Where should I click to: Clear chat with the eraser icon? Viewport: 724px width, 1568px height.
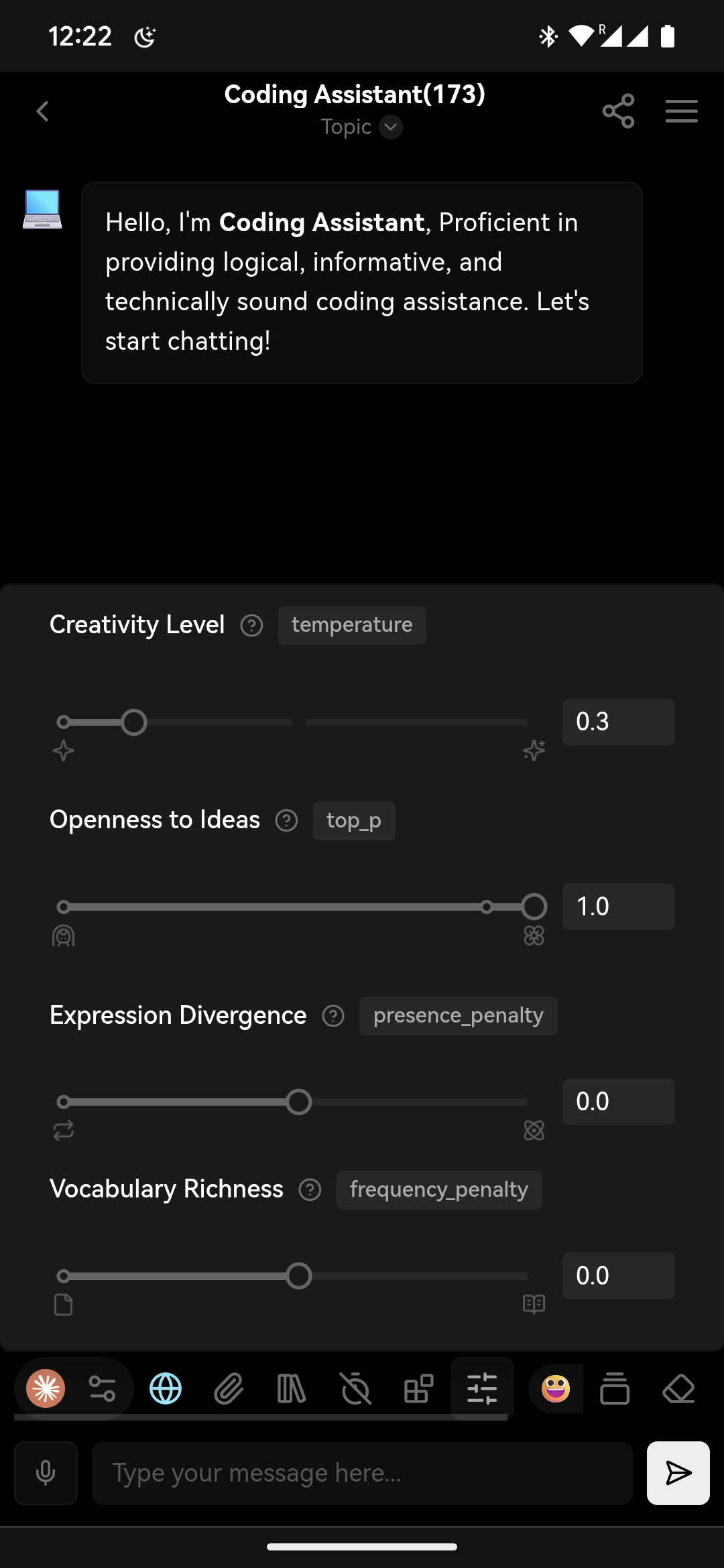678,1388
